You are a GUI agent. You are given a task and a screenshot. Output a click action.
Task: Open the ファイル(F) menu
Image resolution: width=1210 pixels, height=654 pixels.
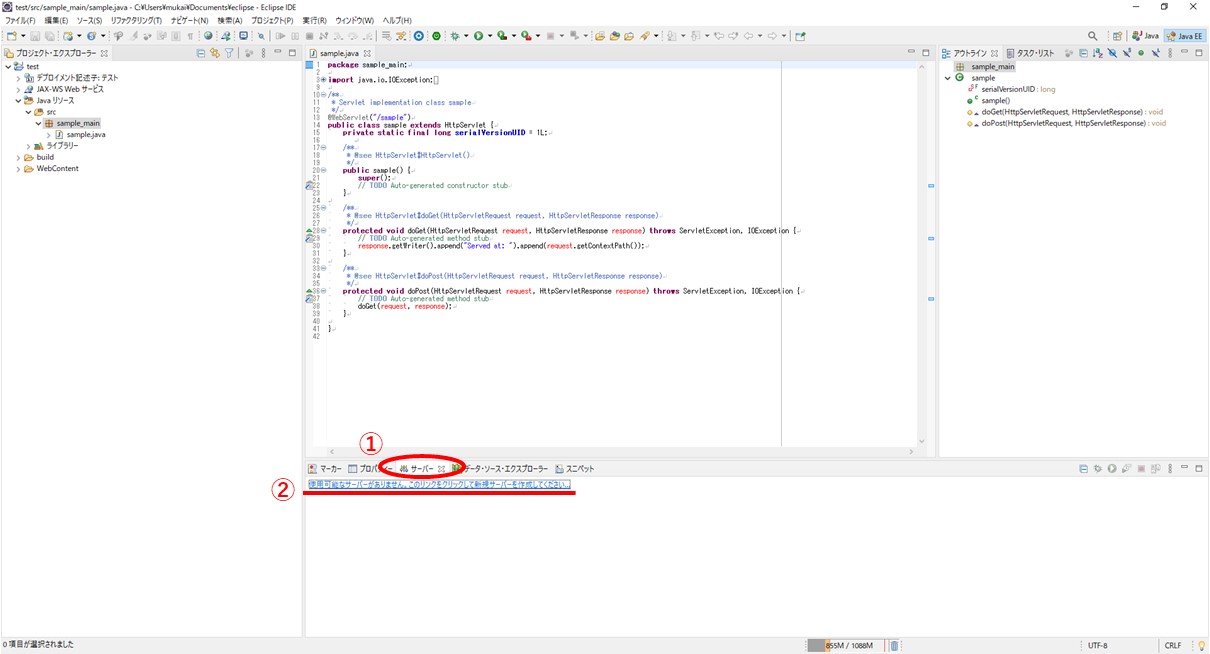tap(20, 20)
